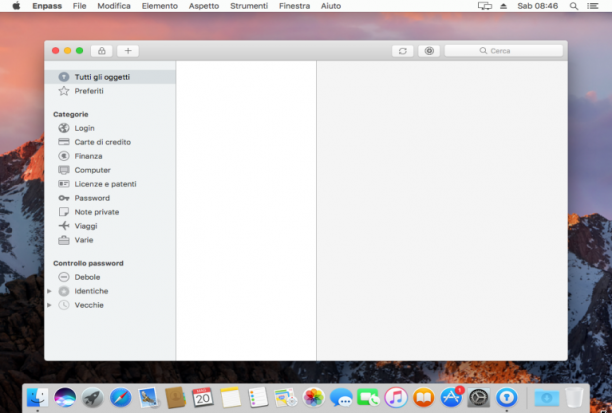
Task: Open the Modifica menu
Action: click(x=114, y=6)
